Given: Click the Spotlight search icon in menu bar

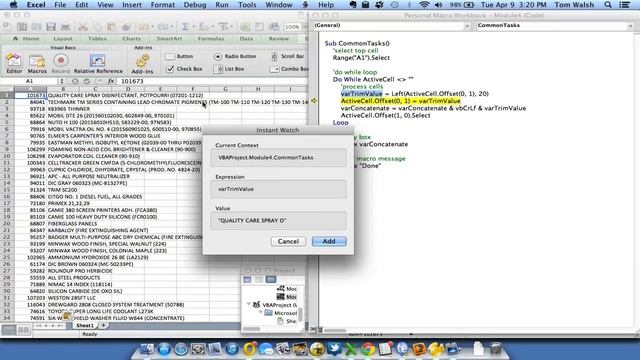Looking at the screenshot, I should 608,5.
